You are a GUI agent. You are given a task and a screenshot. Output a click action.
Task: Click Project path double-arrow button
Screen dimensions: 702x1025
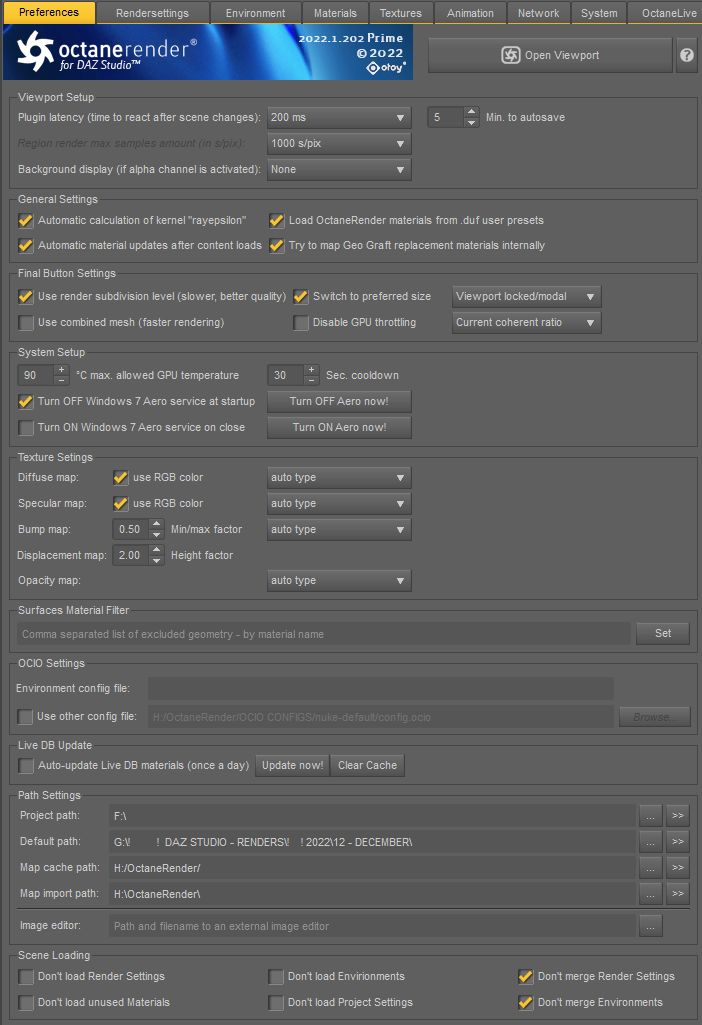point(678,816)
